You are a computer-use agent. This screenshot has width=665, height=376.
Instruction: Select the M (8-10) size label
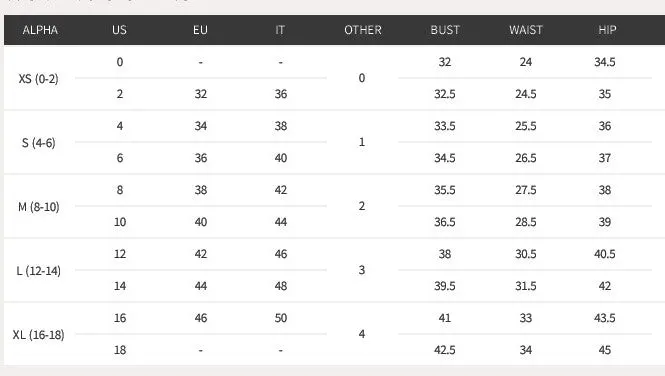point(39,207)
